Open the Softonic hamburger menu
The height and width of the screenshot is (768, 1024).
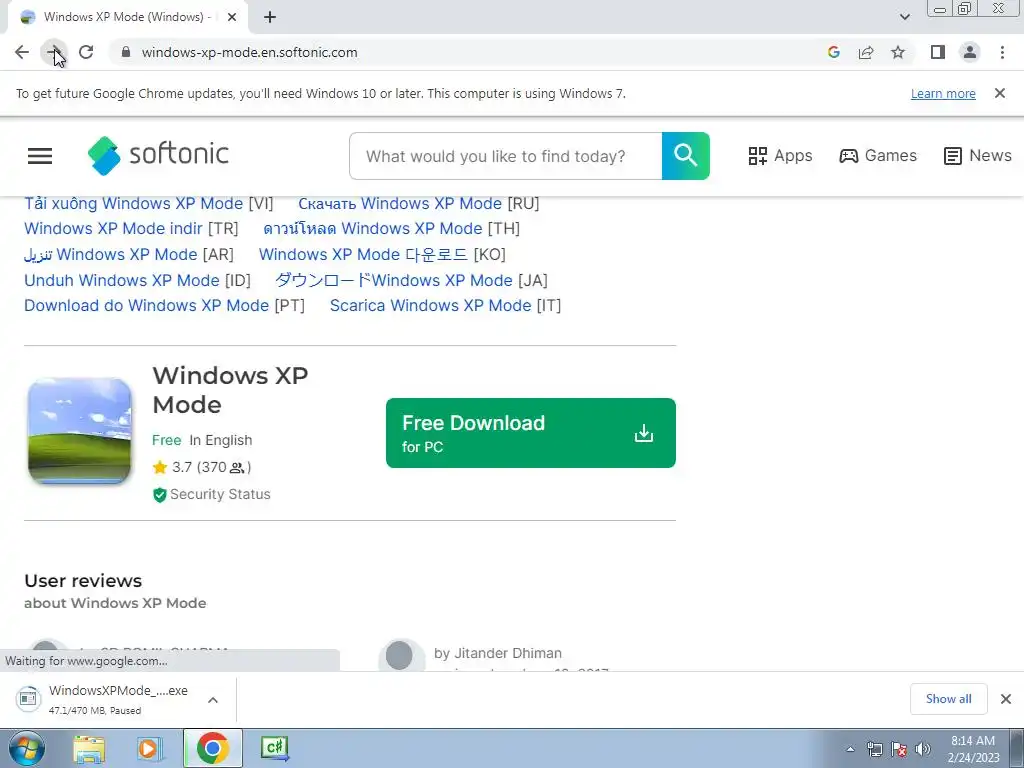(x=40, y=155)
